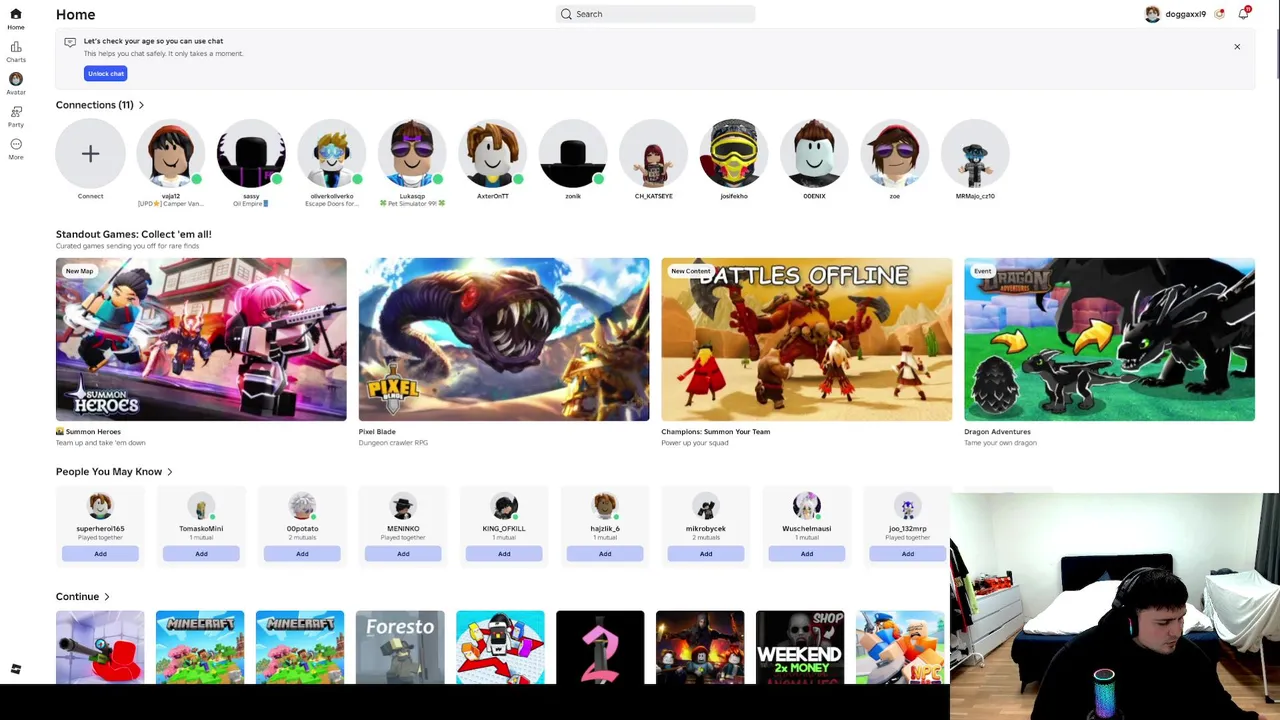Open the josifekho connection avatar
Image resolution: width=1280 pixels, height=720 pixels.
coord(734,154)
